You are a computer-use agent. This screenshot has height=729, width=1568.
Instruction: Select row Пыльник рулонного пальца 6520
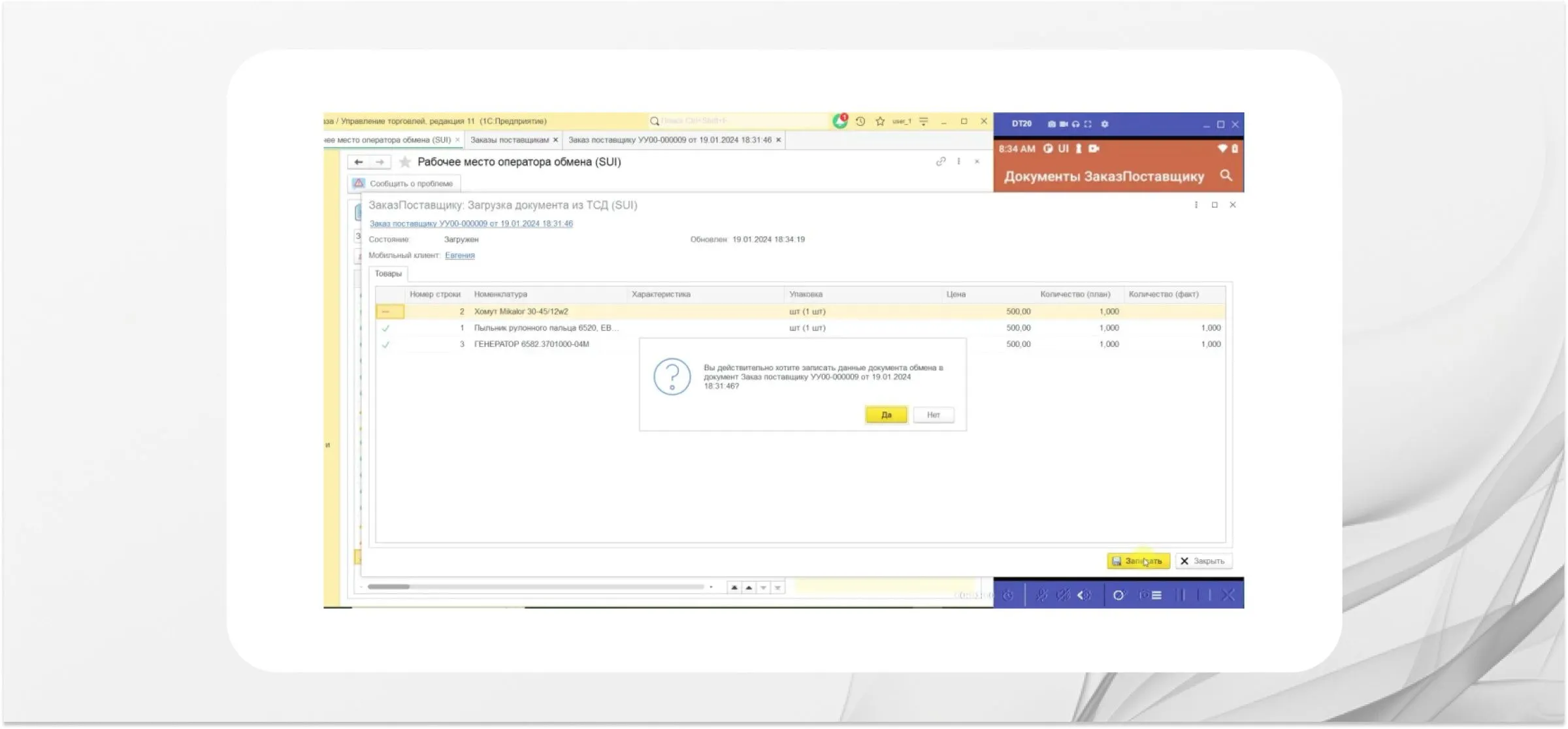click(800, 328)
